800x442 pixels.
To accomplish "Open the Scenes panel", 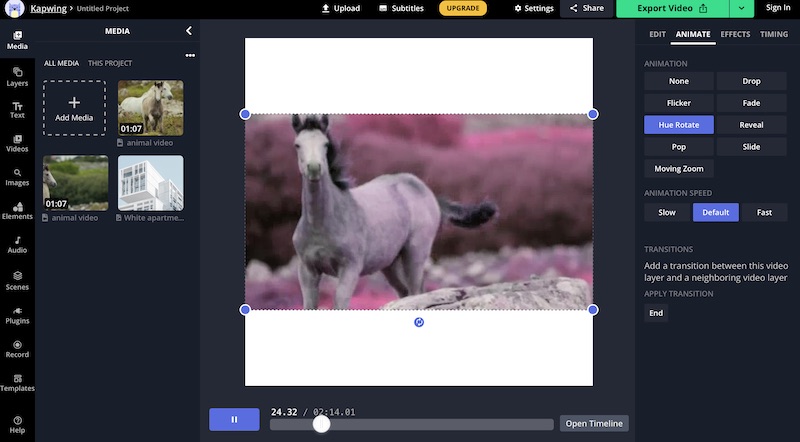I will [17, 281].
